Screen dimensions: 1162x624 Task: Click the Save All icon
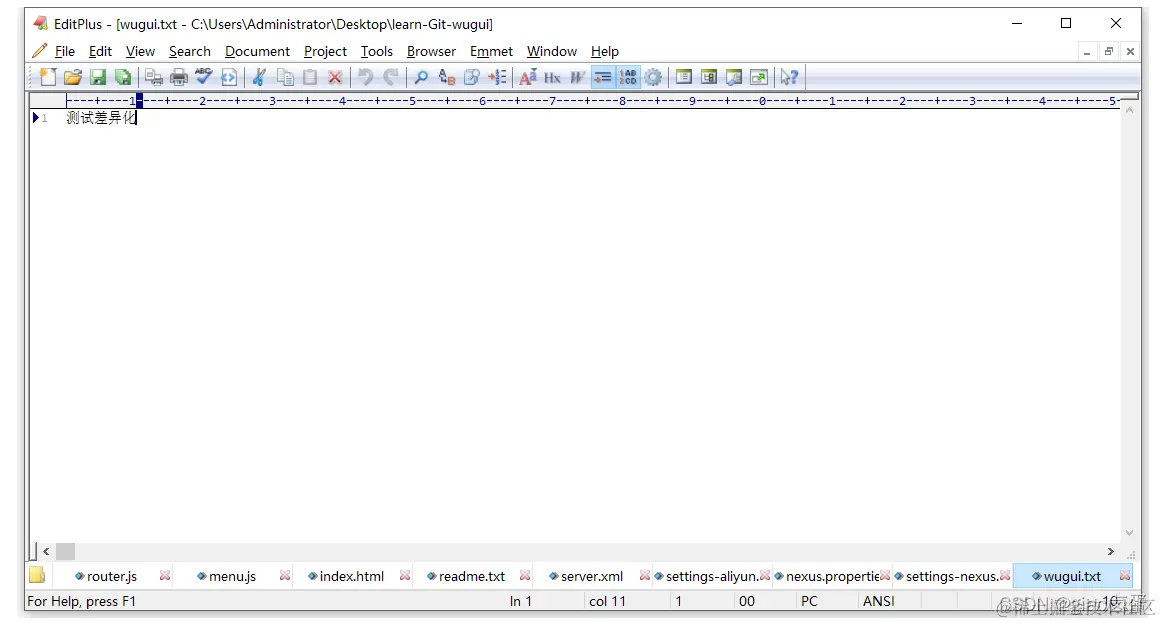point(123,77)
